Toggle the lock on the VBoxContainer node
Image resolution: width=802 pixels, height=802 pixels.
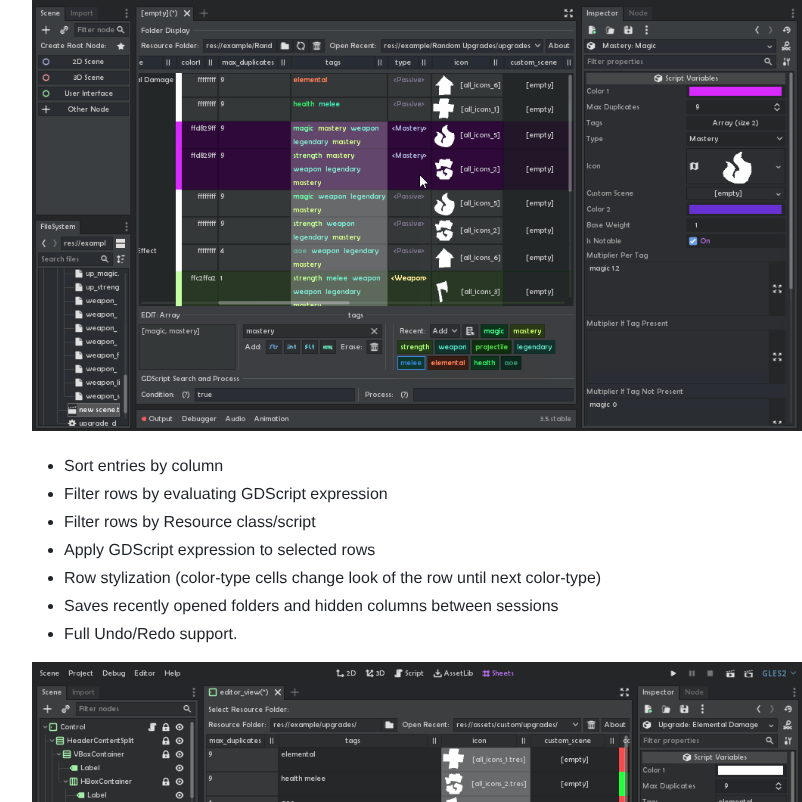click(x=165, y=754)
